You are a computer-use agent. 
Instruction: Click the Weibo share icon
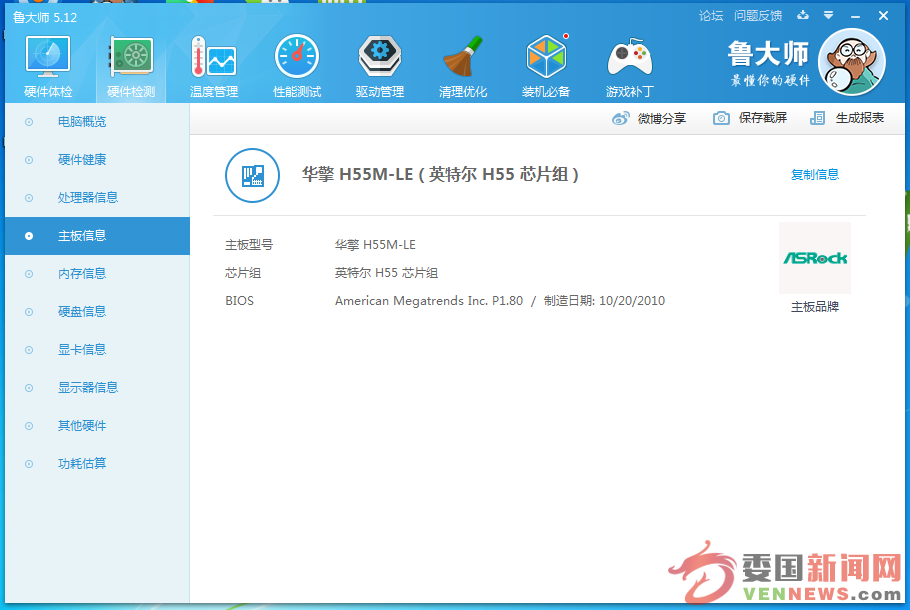point(620,118)
